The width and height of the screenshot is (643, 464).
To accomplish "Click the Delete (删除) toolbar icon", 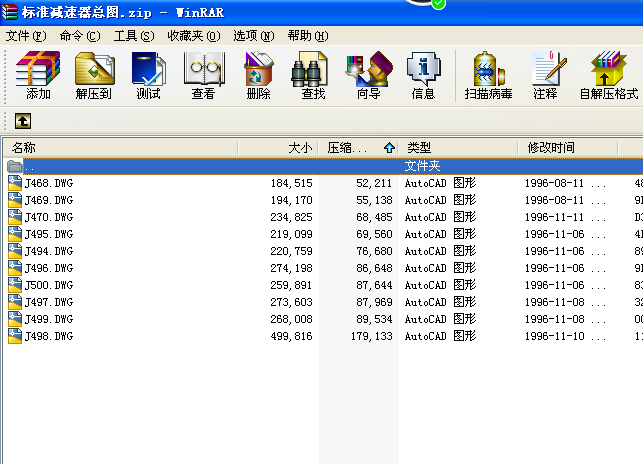I will [258, 75].
